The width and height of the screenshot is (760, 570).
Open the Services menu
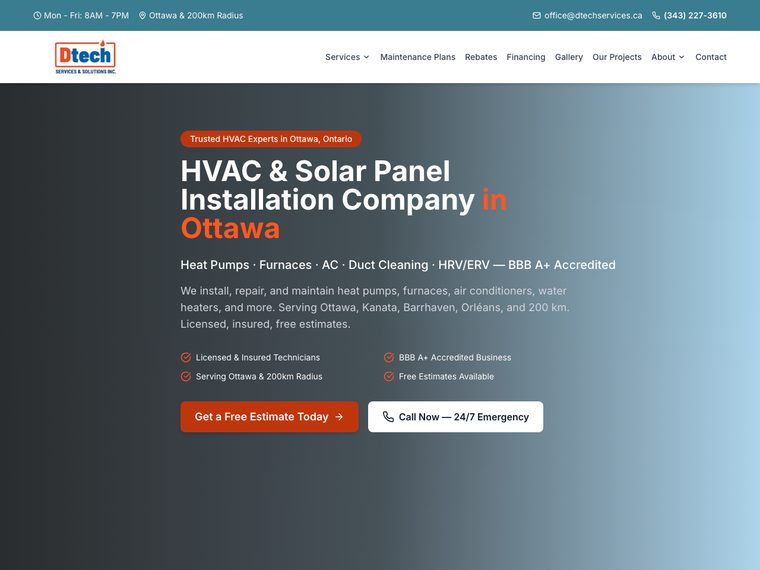[348, 57]
